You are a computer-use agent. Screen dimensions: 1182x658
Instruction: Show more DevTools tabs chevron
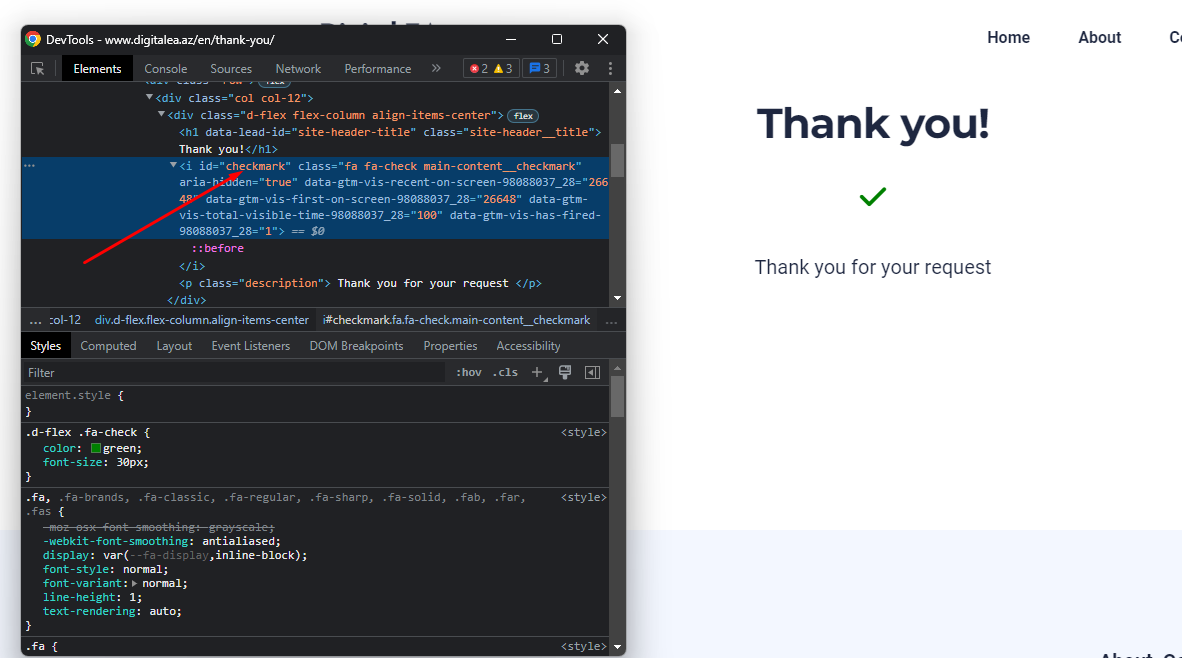tap(436, 69)
